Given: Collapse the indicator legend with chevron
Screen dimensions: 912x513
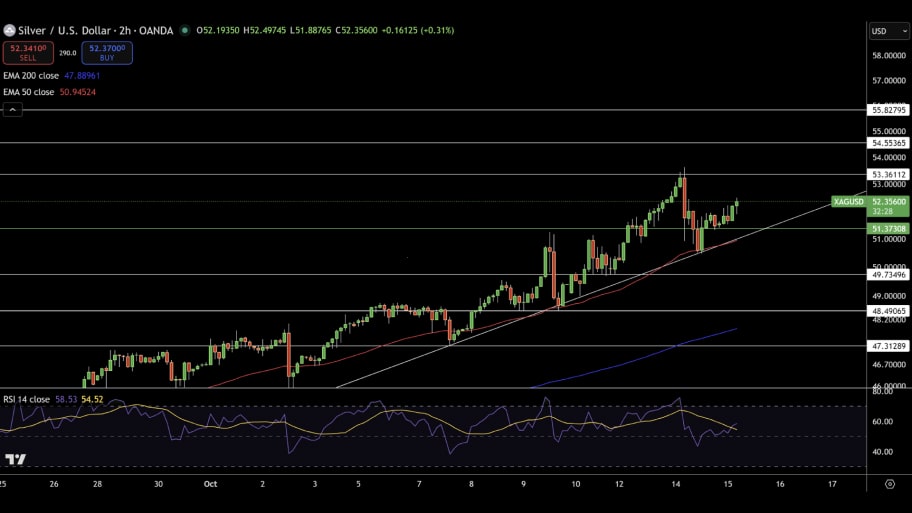Looking at the screenshot, I should click(x=13, y=110).
